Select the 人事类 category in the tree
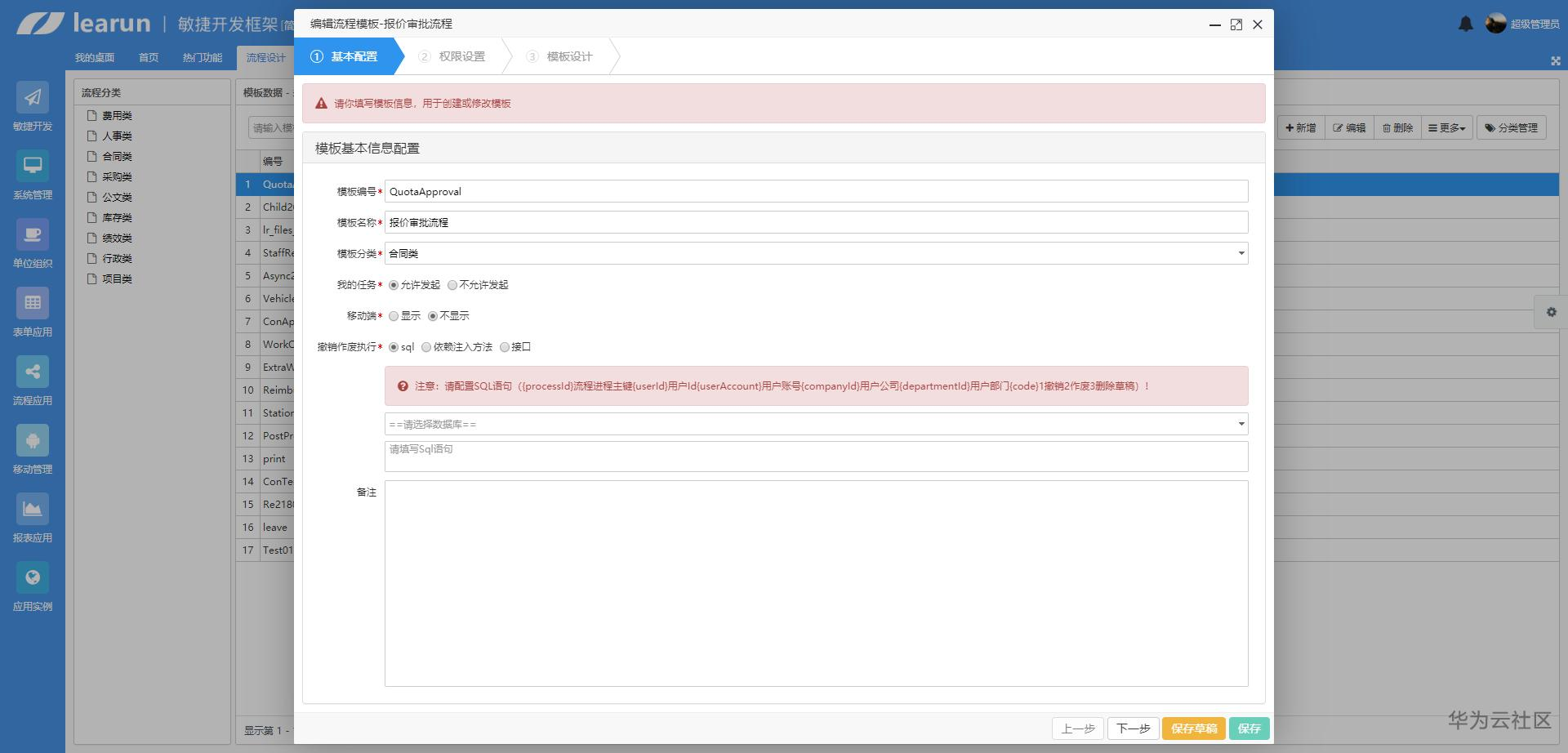The height and width of the screenshot is (753, 1568). [117, 136]
